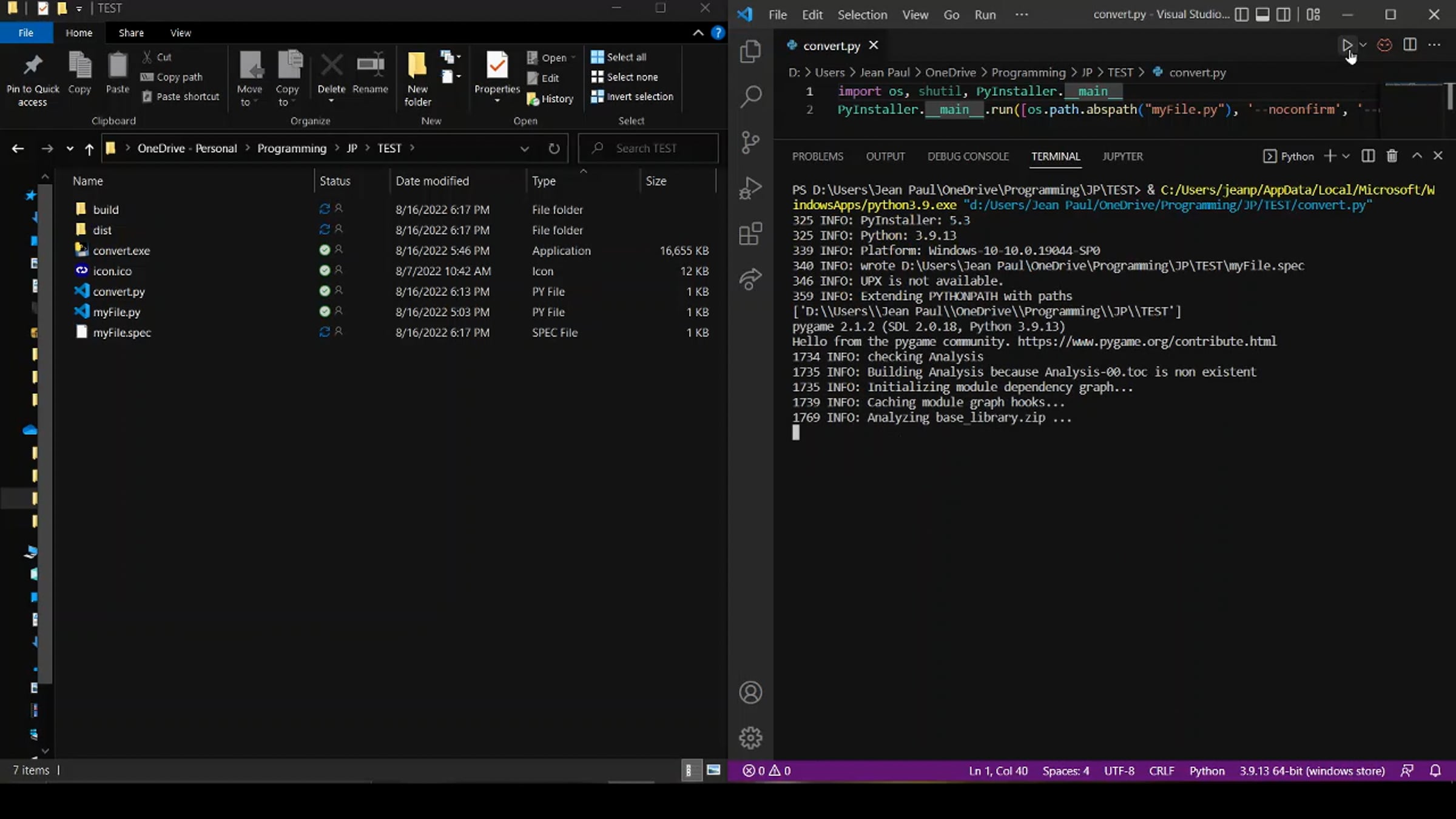This screenshot has height=819, width=1456.
Task: Open the VS Code Run menu
Action: [x=985, y=15]
